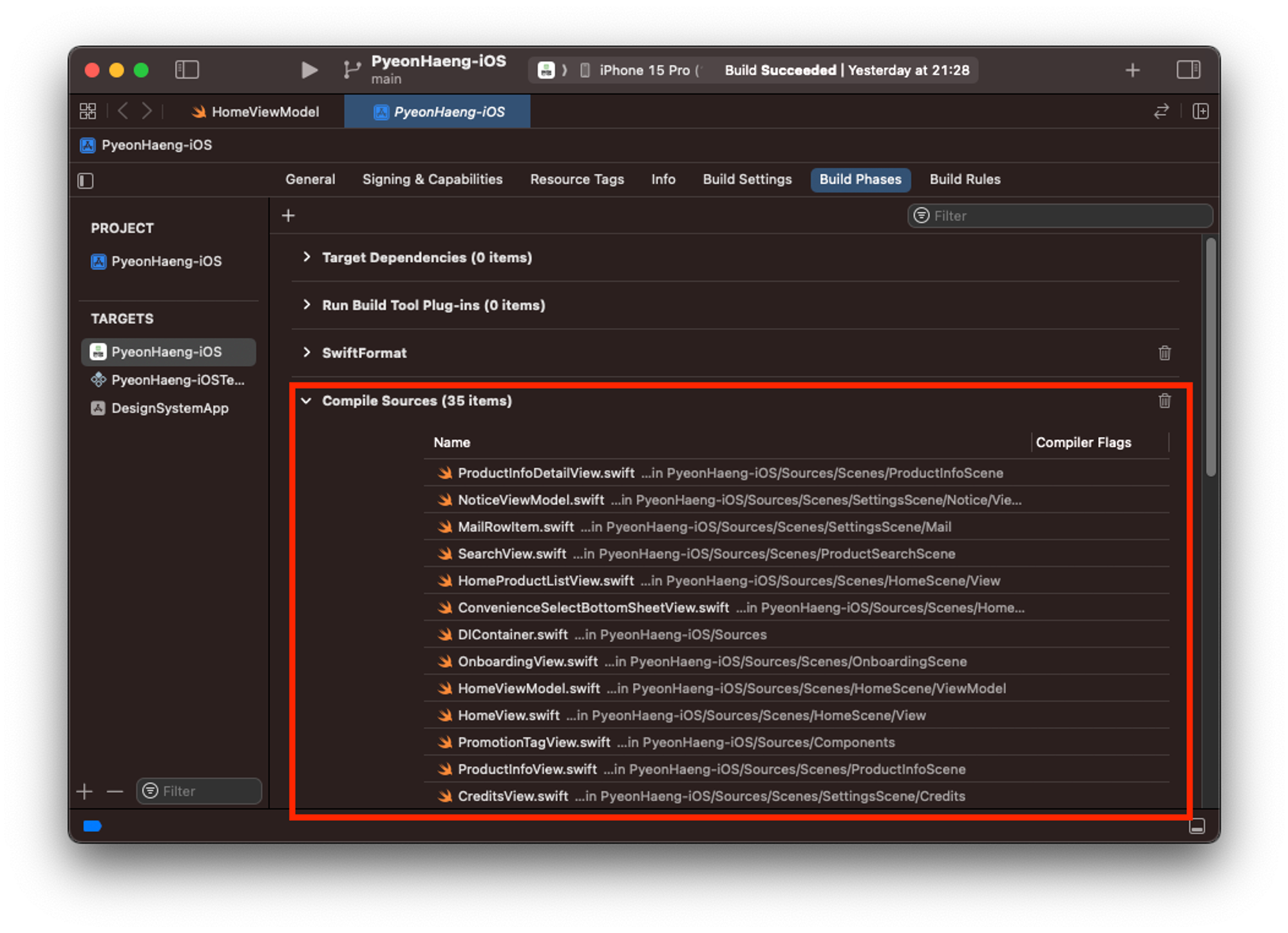Delete the Compile Sources phase
Viewport: 1288px width, 933px height.
click(x=1164, y=401)
